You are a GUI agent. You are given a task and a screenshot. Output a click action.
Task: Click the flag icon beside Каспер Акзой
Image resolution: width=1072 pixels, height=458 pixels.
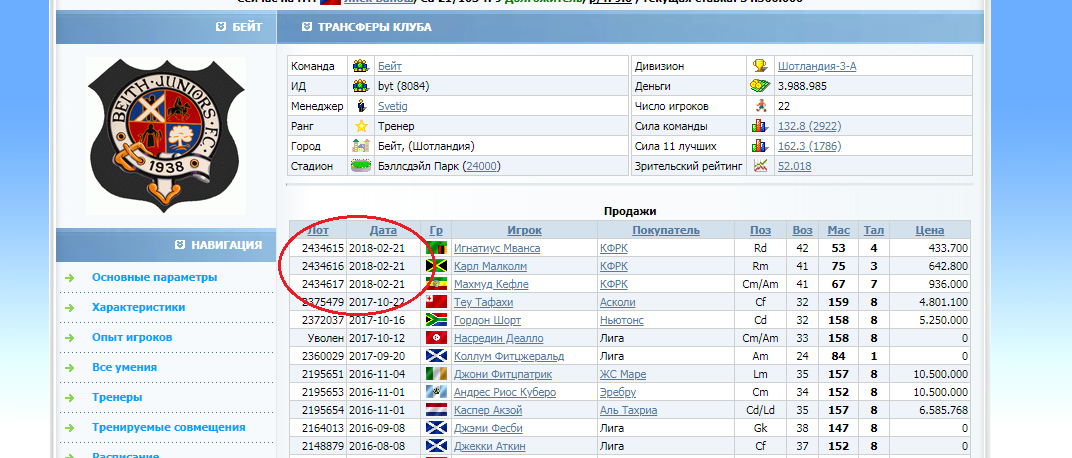pos(435,410)
